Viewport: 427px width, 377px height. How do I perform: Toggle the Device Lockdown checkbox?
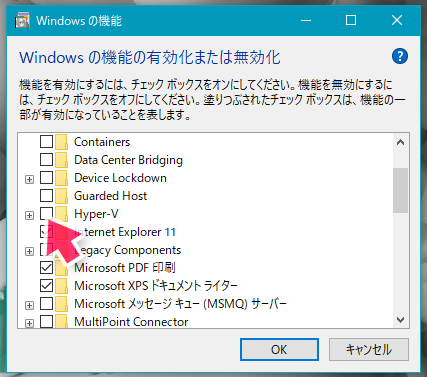pos(46,178)
